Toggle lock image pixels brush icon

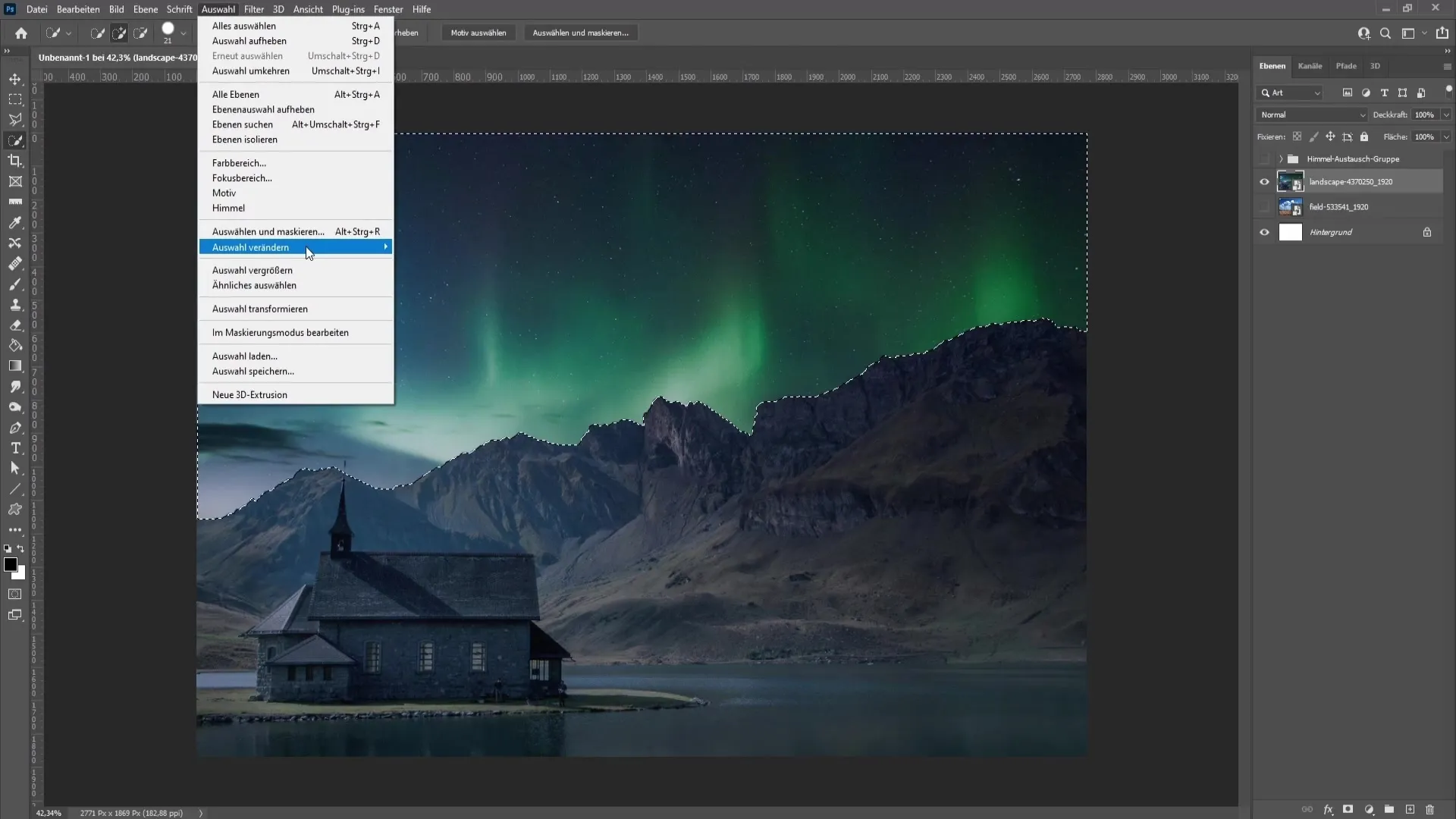1313,136
